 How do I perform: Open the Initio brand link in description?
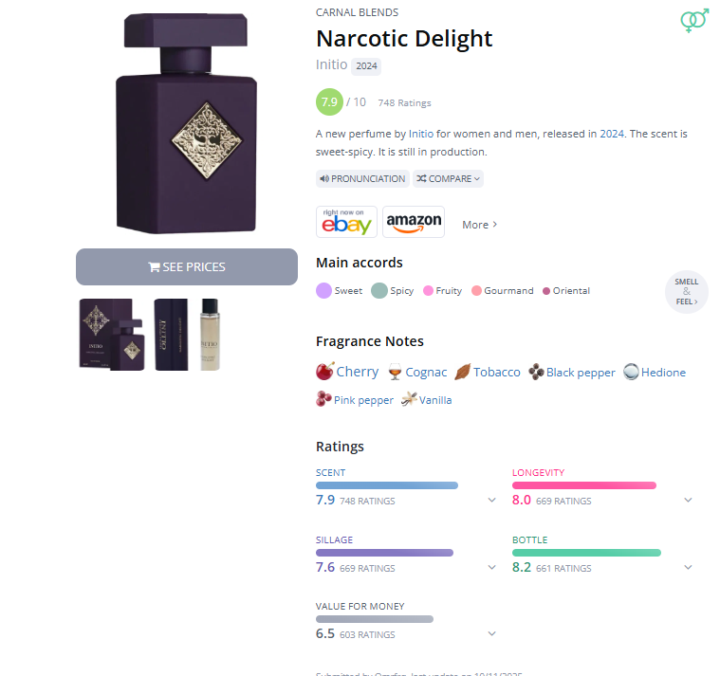click(x=419, y=133)
